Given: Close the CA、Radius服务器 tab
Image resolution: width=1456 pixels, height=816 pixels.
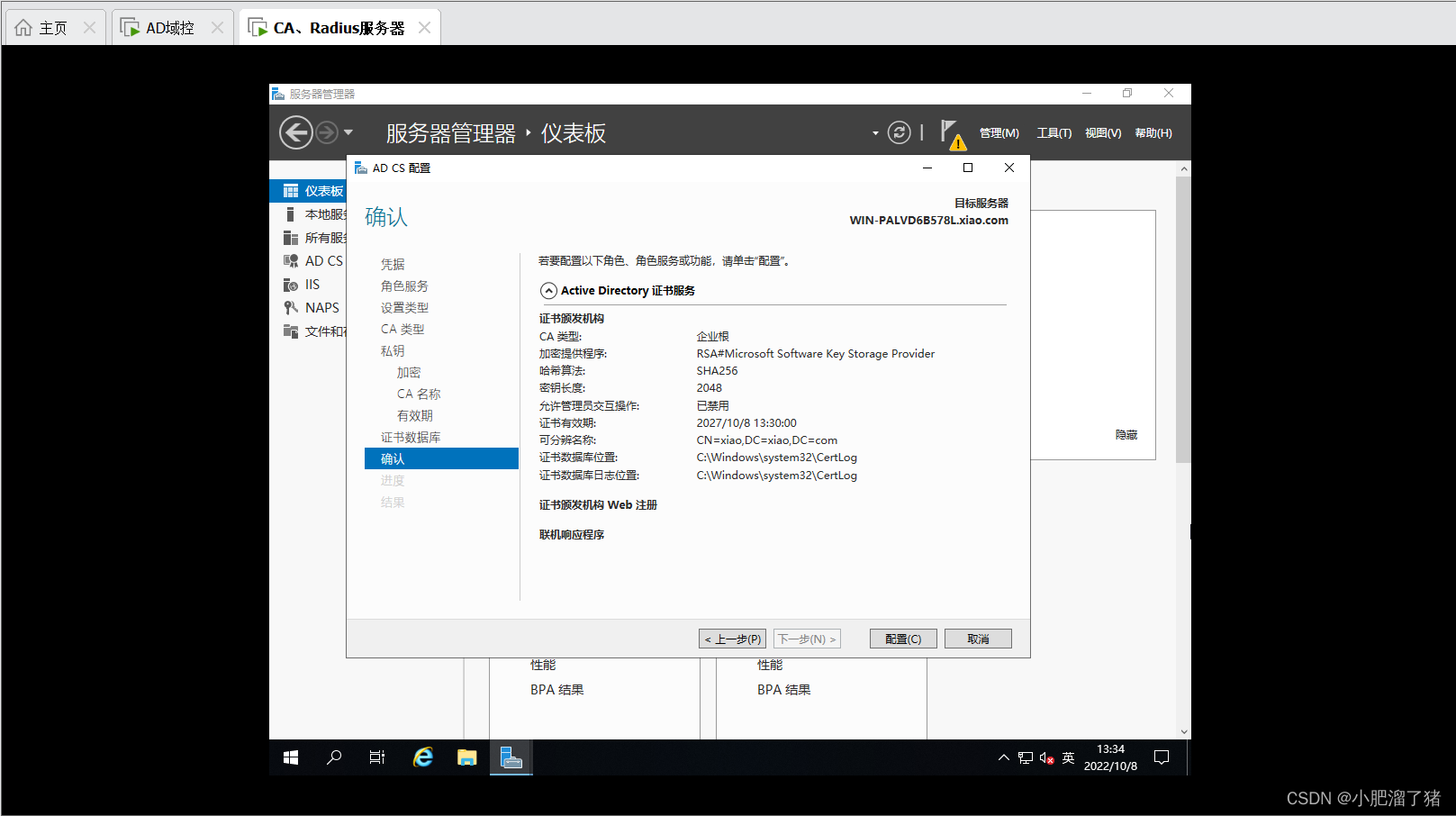Looking at the screenshot, I should [x=424, y=28].
